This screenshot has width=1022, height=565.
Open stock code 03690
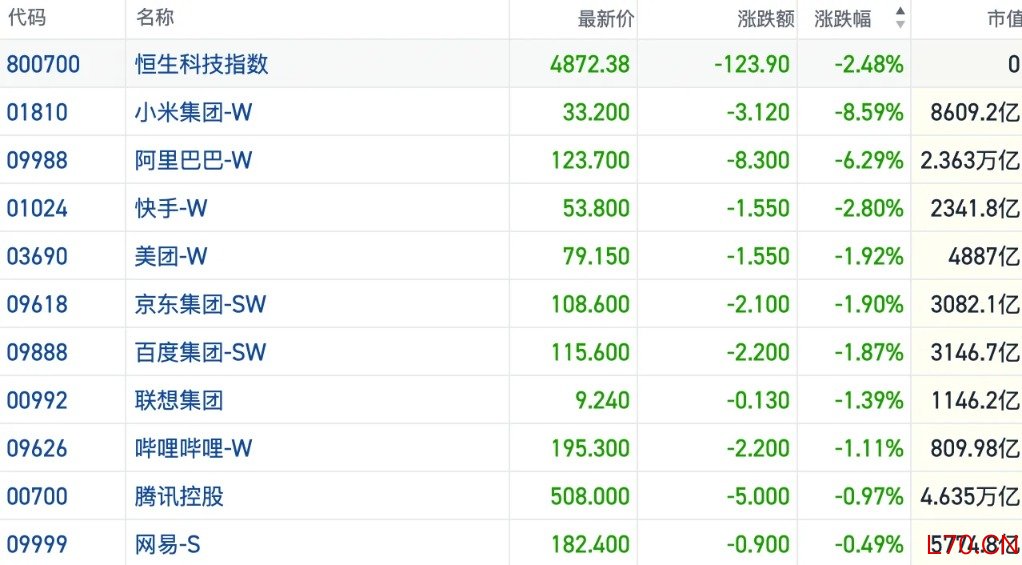(x=37, y=256)
